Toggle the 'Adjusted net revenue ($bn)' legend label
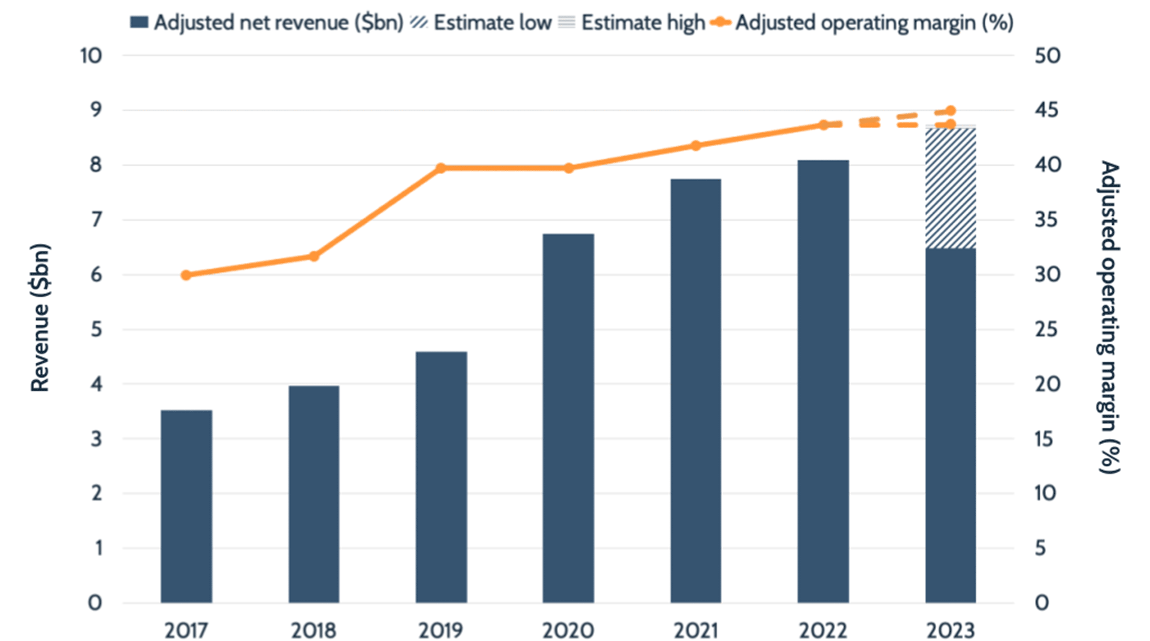Image resolution: width=1150 pixels, height=641 pixels. [x=278, y=23]
